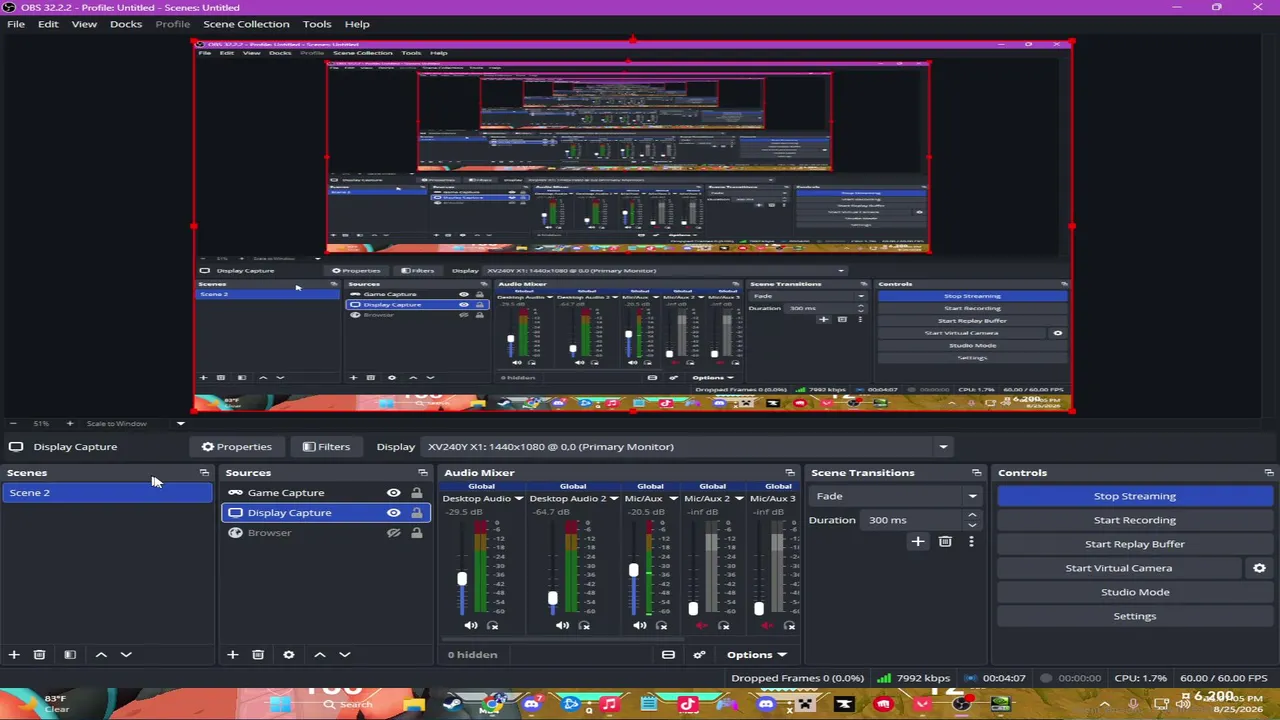Decrease transition duration with down stepper
The image size is (1280, 720).
coord(972,525)
